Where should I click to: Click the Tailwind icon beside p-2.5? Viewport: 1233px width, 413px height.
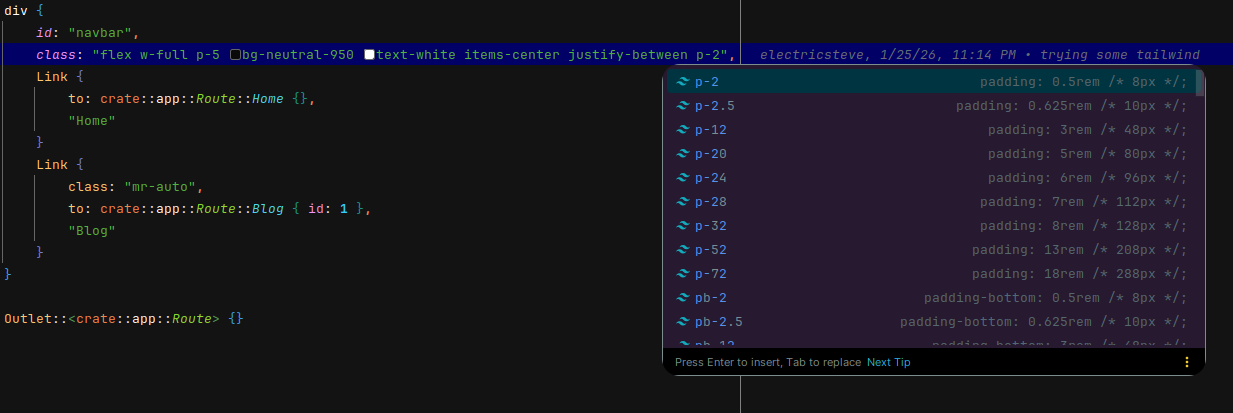pyautogui.click(x=683, y=106)
